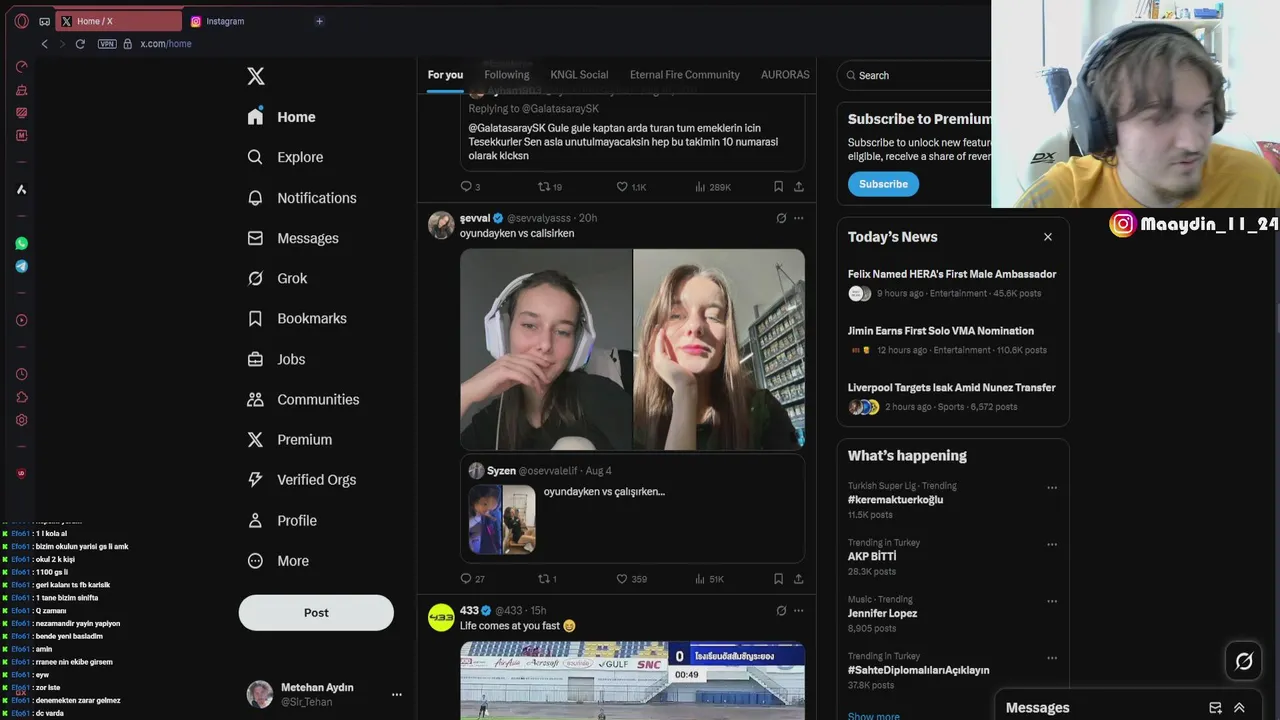The image size is (1280, 720).
Task: Switch to the AURORAS tab
Action: point(785,75)
